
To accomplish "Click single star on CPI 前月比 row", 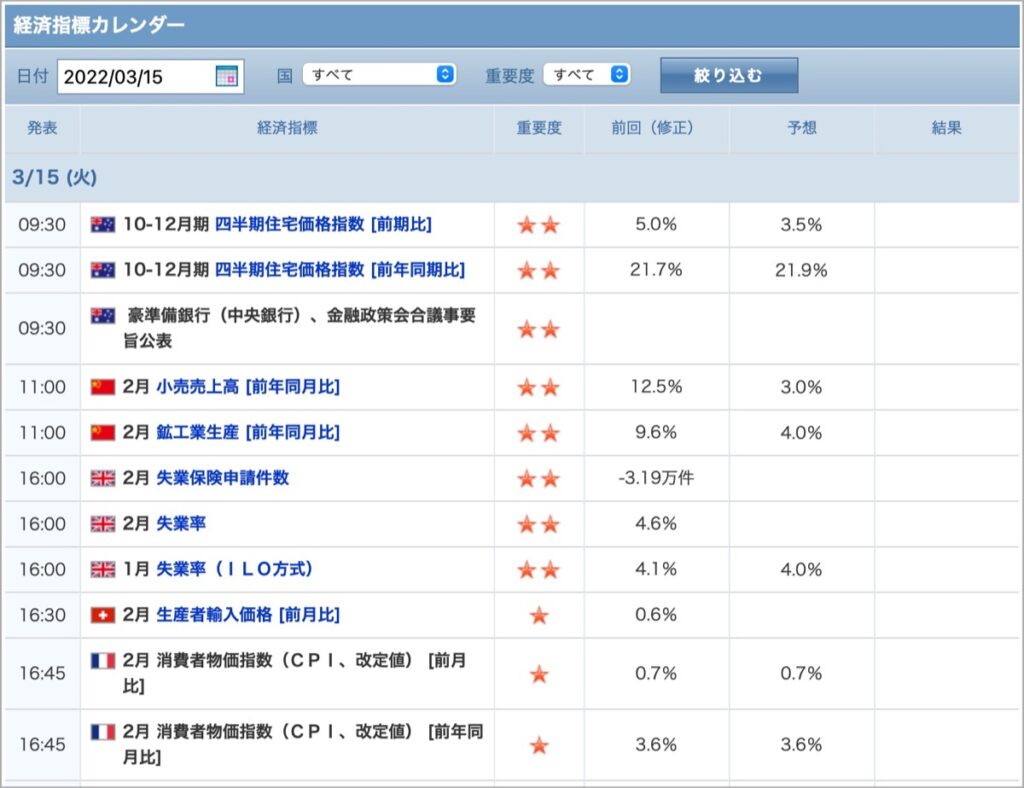I will (x=539, y=674).
